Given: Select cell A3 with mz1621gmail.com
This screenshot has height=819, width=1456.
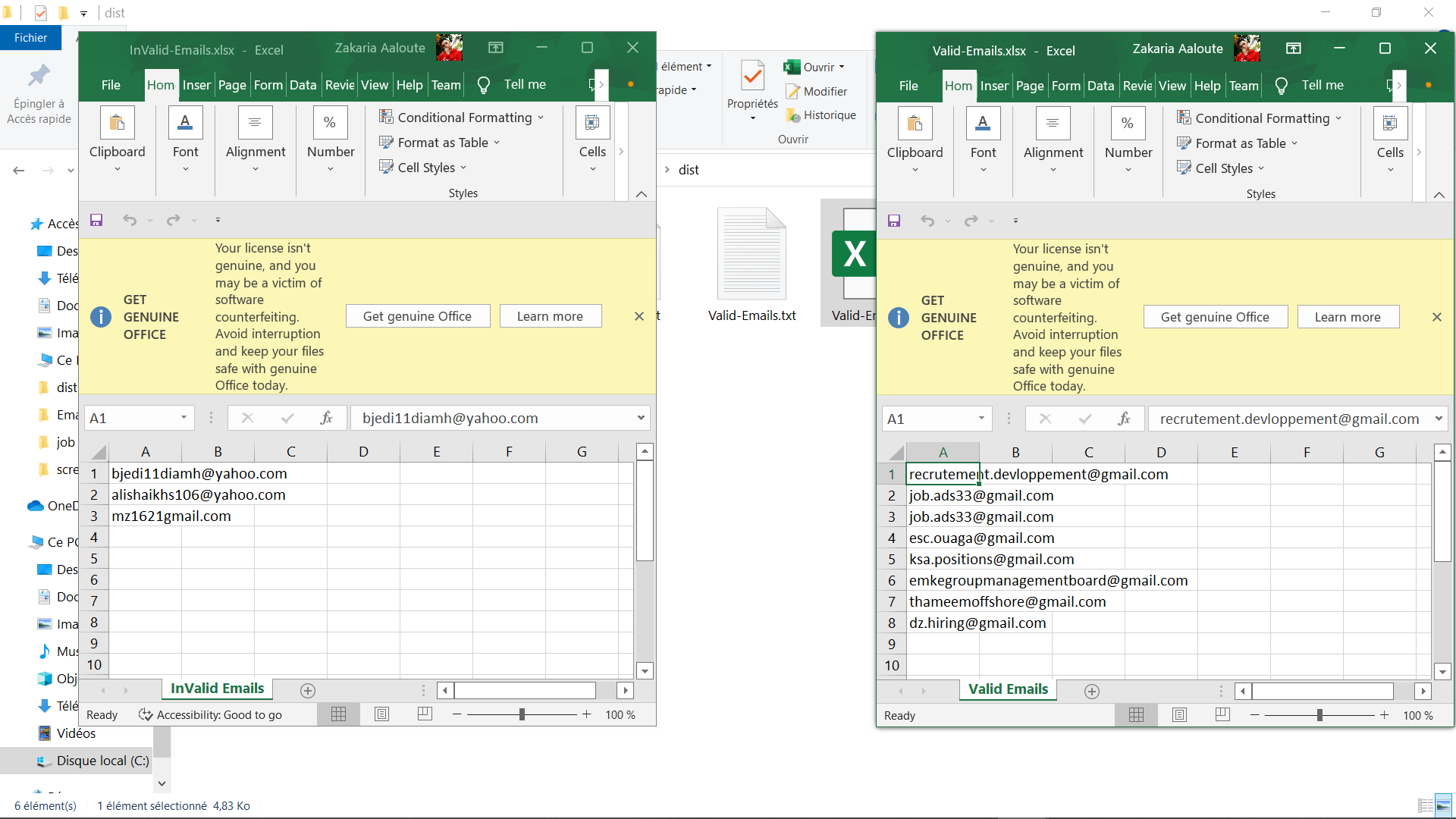Looking at the screenshot, I should click(144, 516).
